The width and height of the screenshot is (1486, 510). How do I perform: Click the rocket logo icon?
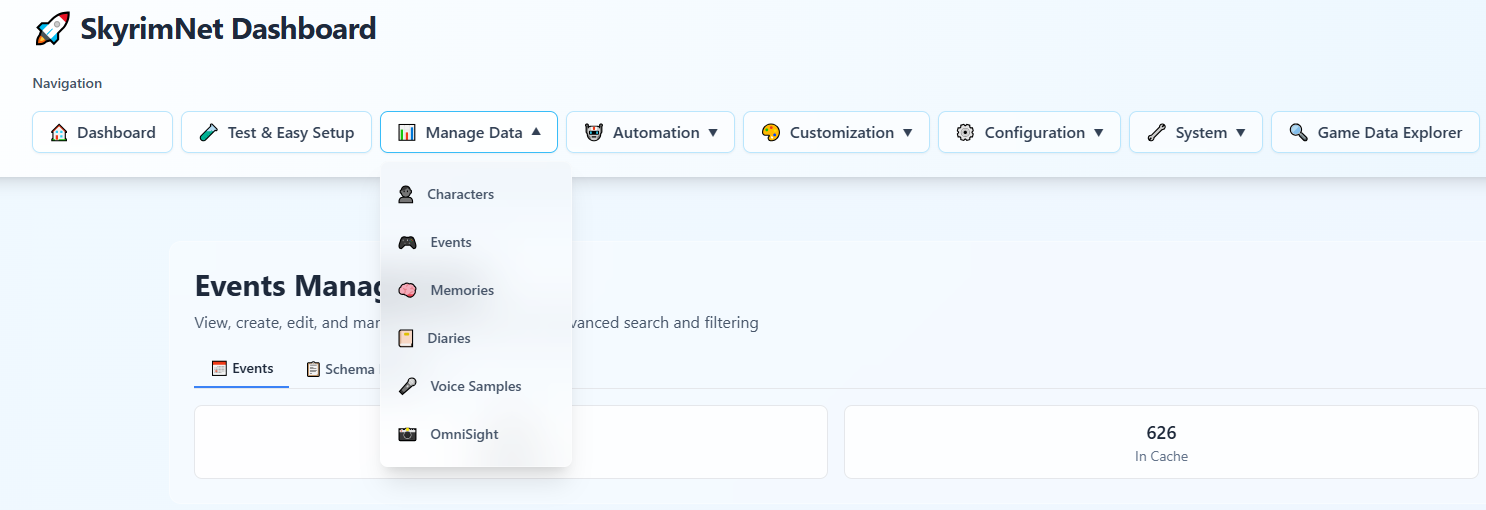pos(52,29)
